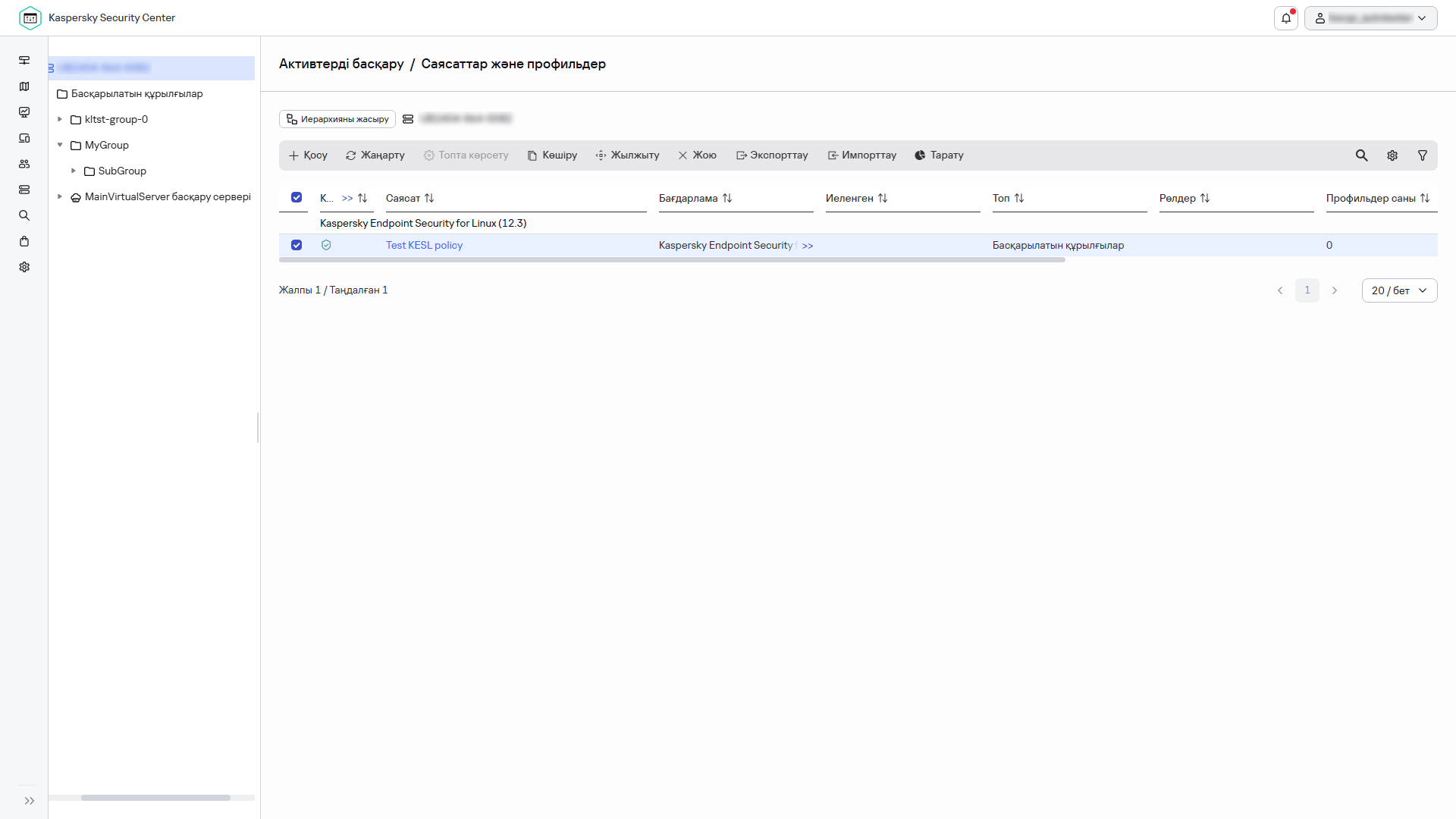Expand the kltst-group-0 tree node

tap(60, 120)
